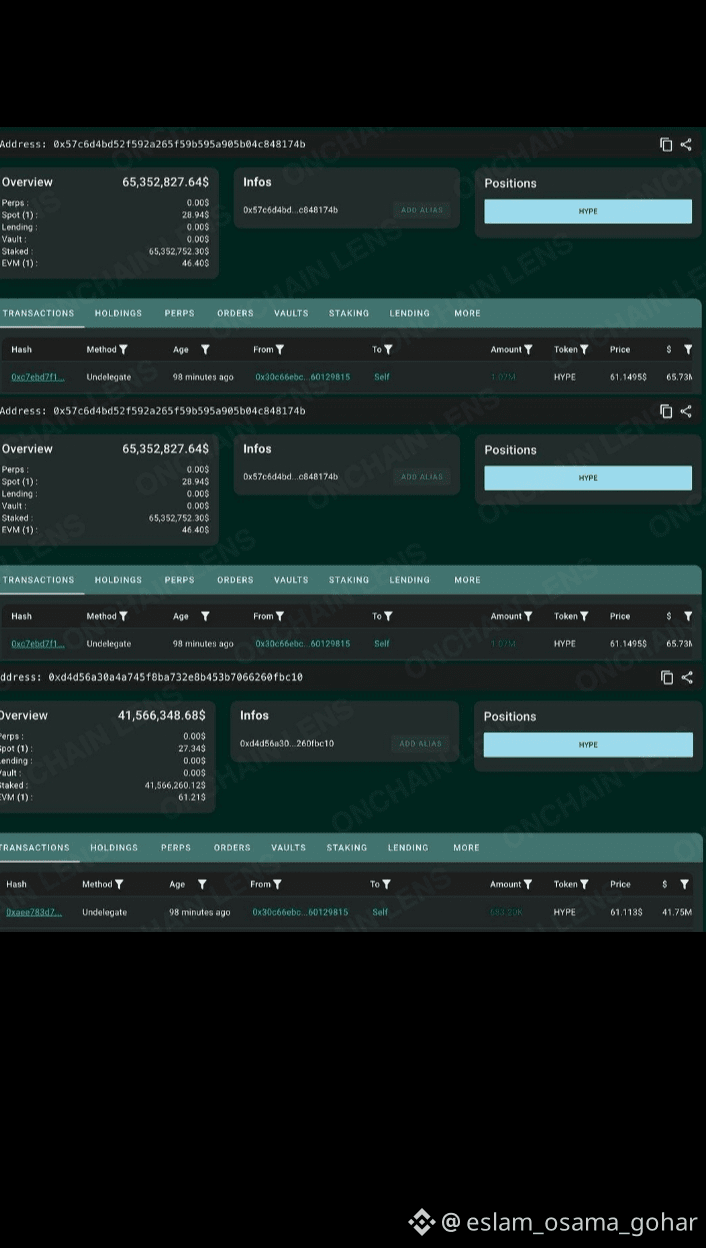Filter From column in the middle panel table
The width and height of the screenshot is (706, 1248).
[x=280, y=616]
